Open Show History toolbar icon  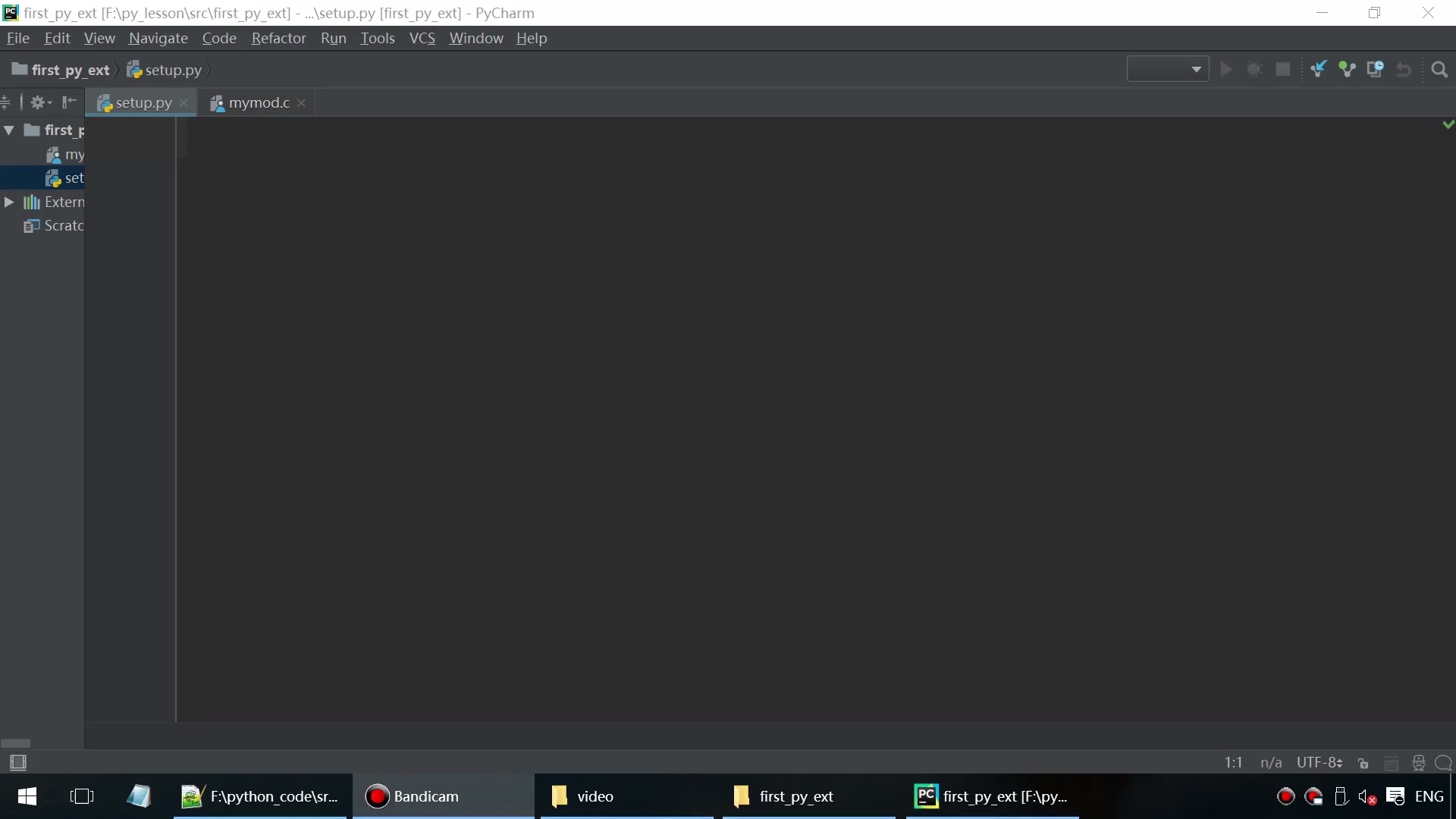[x=1375, y=70]
